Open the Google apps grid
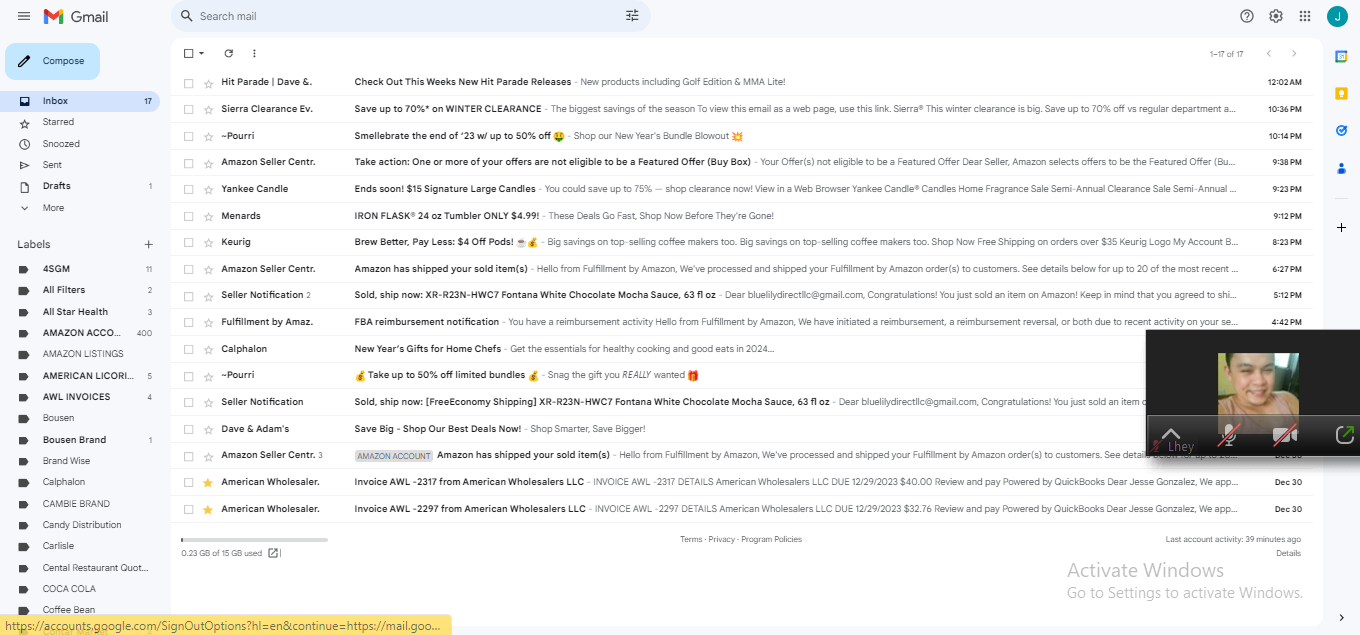 (1305, 16)
